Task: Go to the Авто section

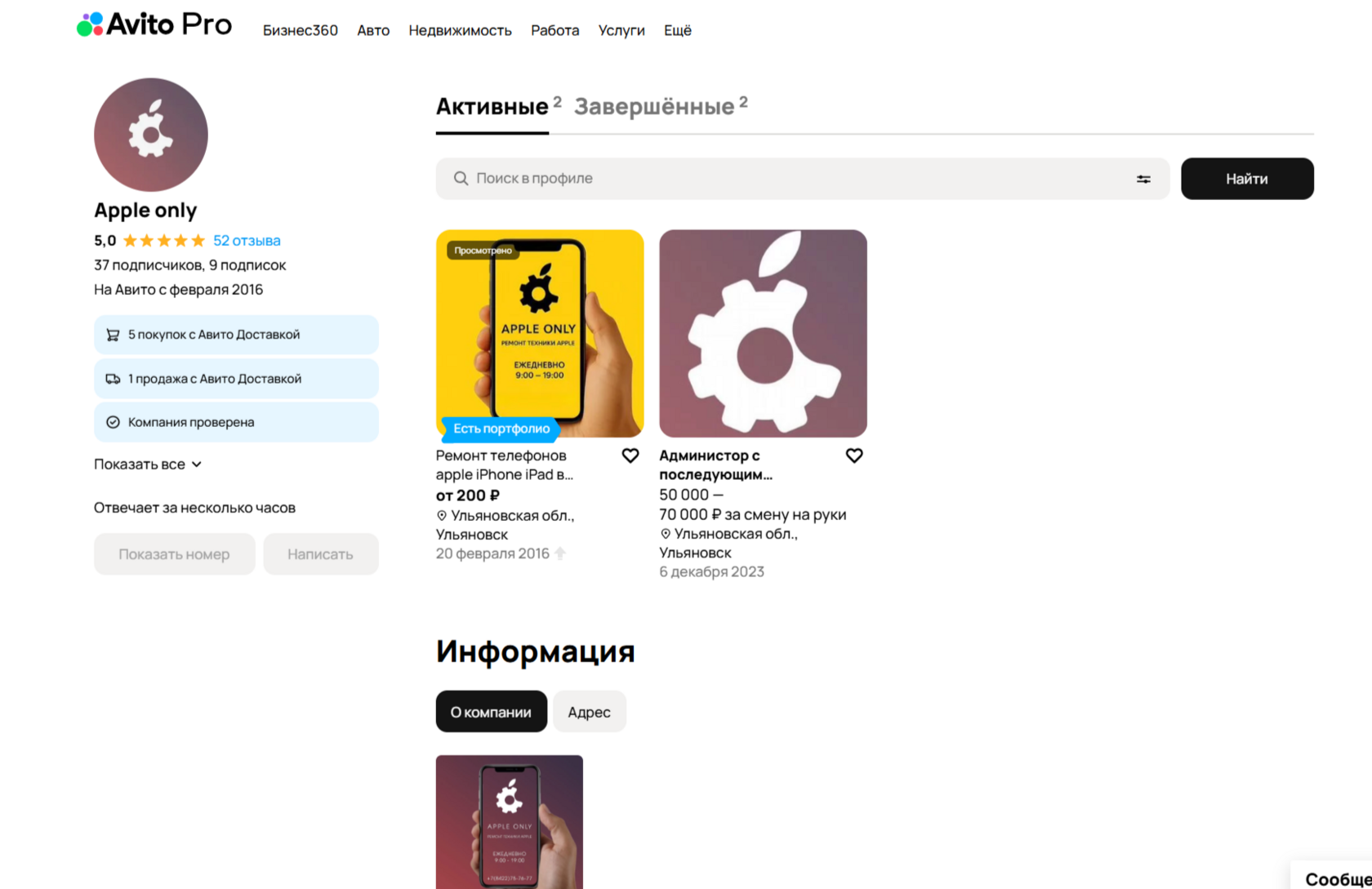Action: coord(373,30)
